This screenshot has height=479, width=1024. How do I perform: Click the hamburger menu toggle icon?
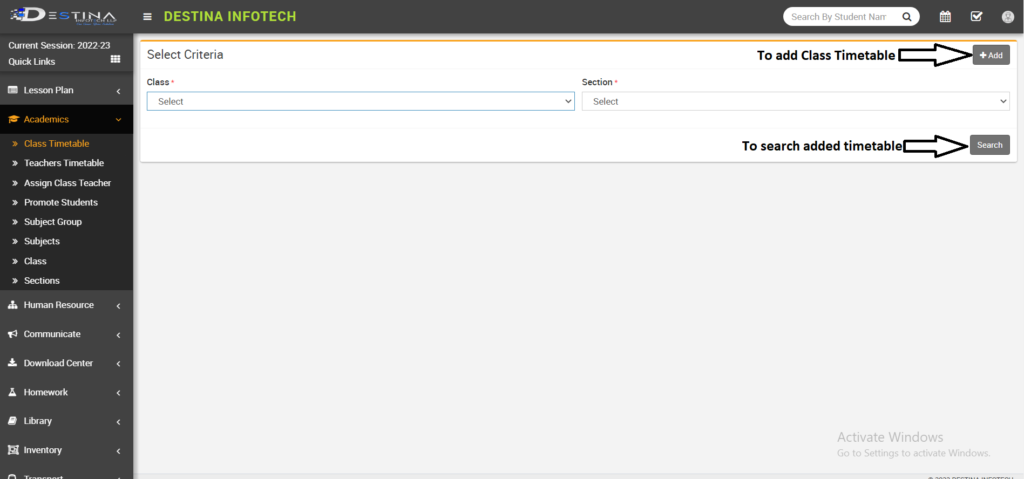[x=148, y=17]
